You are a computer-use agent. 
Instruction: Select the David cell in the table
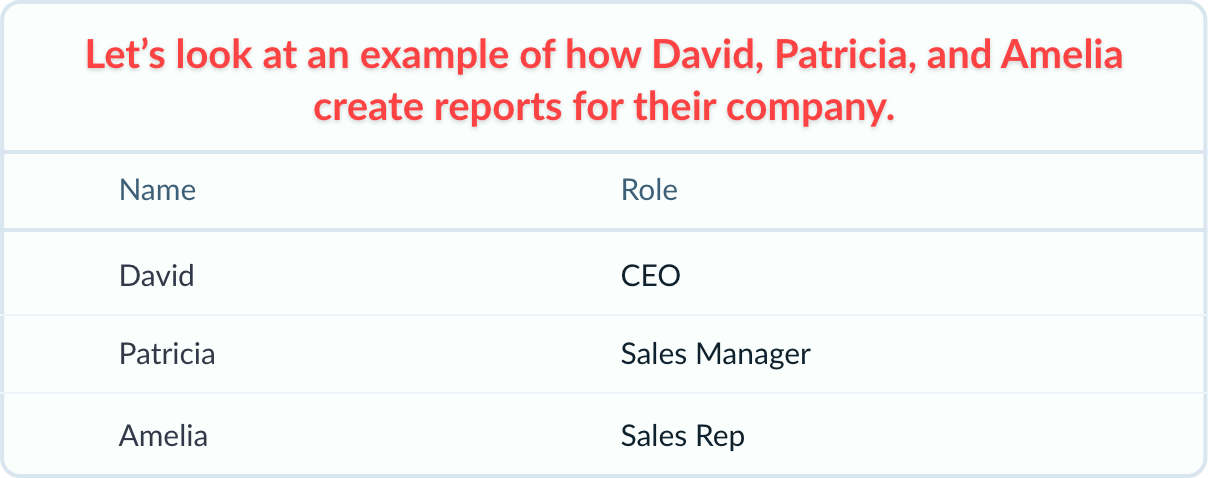[x=156, y=275]
